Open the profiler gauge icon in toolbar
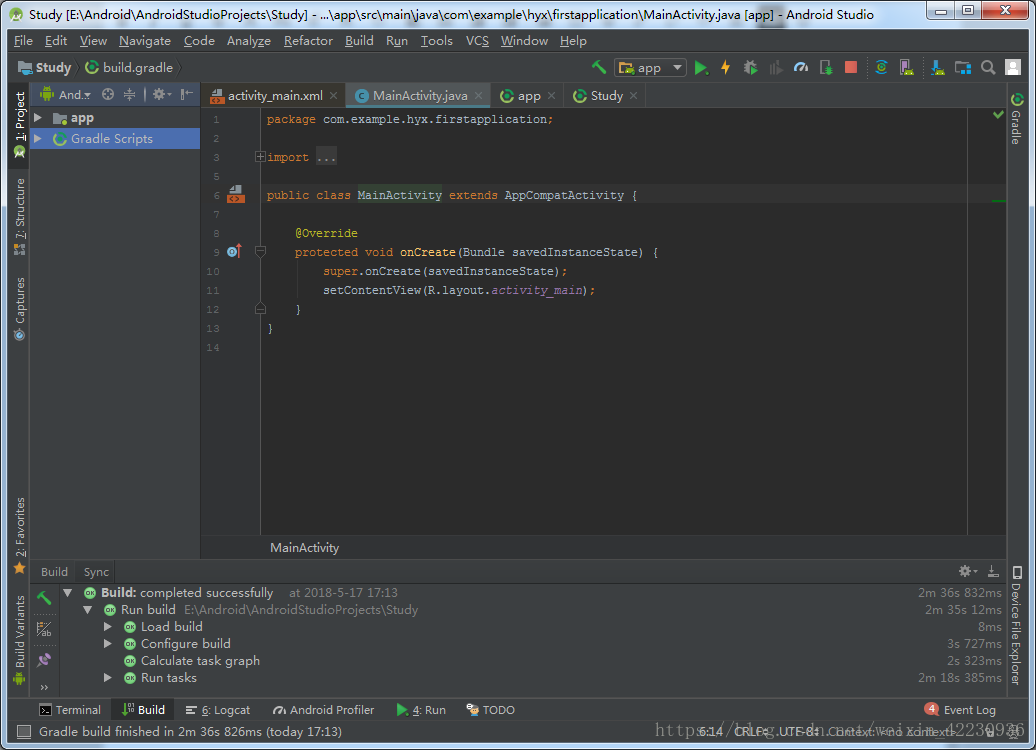The height and width of the screenshot is (750, 1036). pos(801,67)
